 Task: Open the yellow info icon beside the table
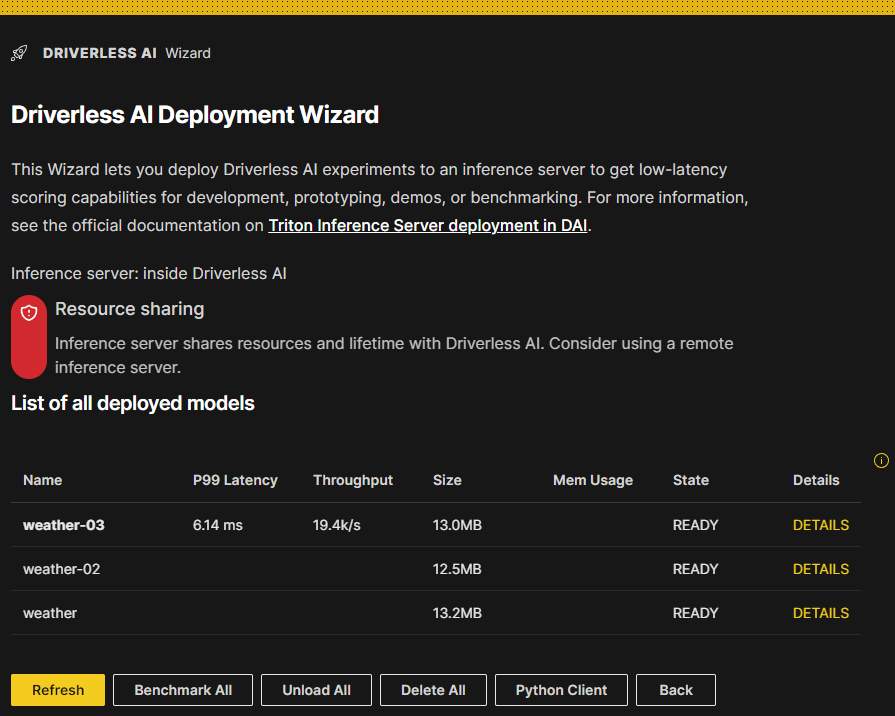click(x=881, y=460)
